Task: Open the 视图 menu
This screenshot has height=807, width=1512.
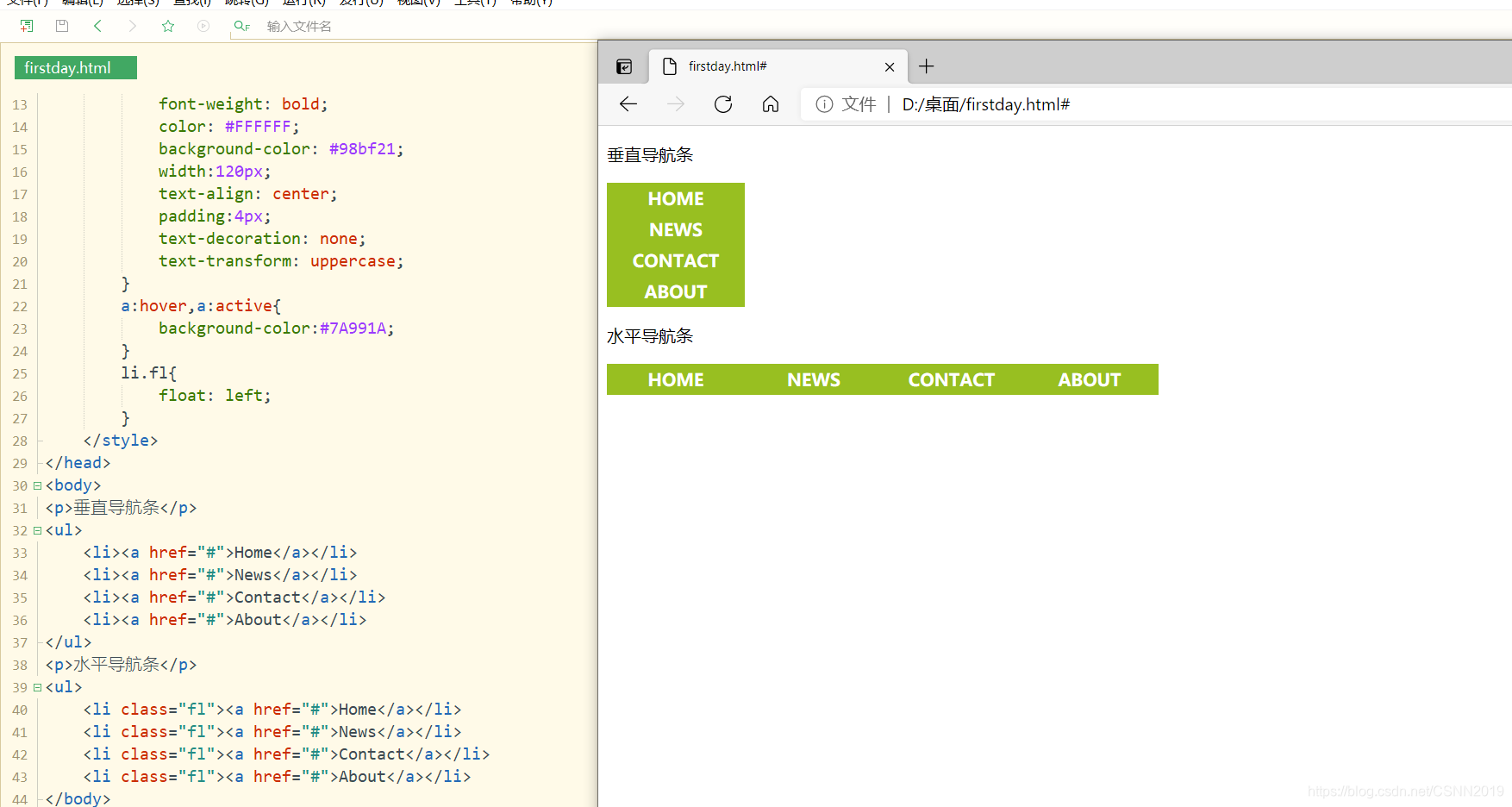Action: [x=418, y=3]
